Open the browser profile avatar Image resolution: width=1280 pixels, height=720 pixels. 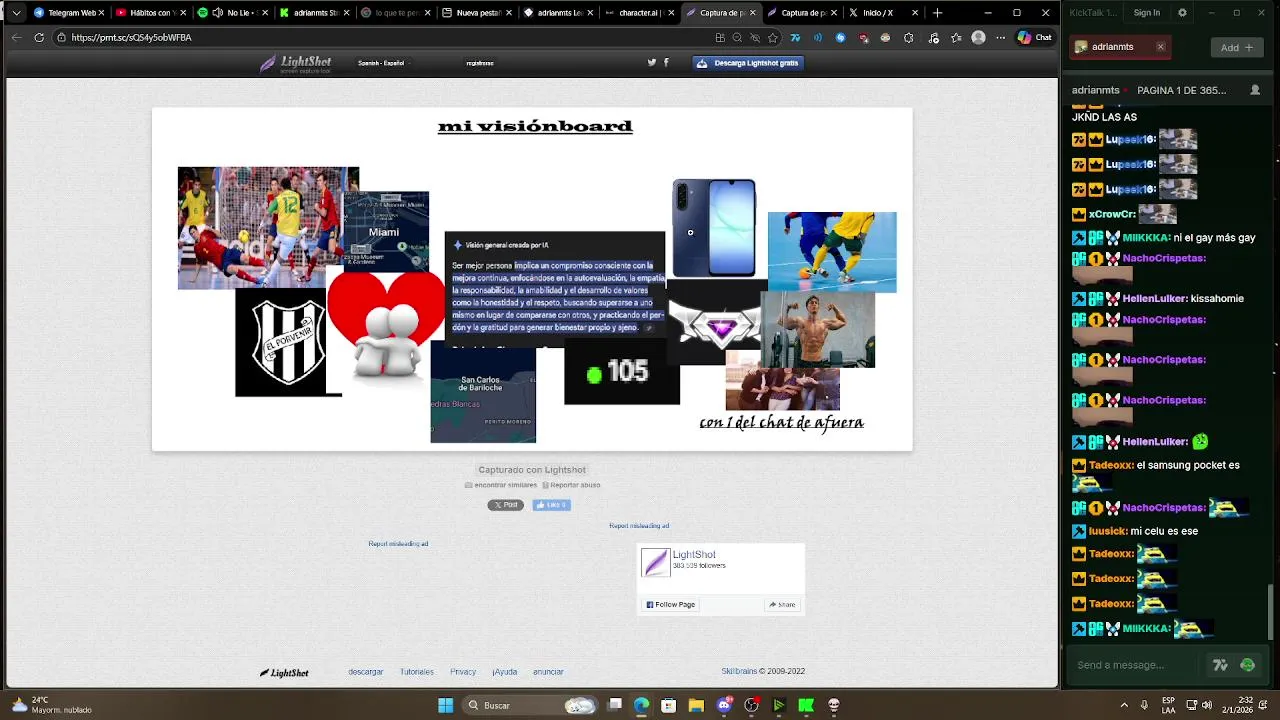(978, 37)
